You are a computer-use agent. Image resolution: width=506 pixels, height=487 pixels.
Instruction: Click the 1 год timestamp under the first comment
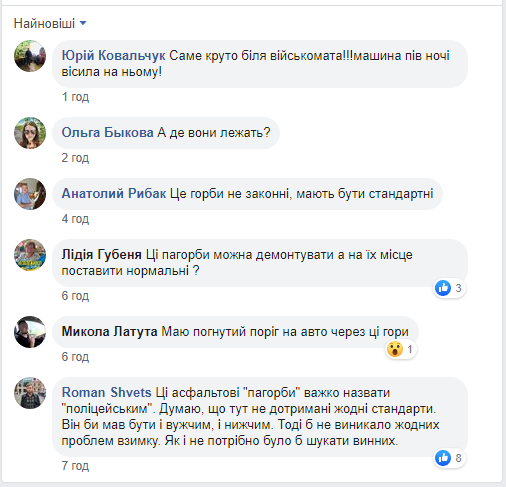click(x=75, y=97)
